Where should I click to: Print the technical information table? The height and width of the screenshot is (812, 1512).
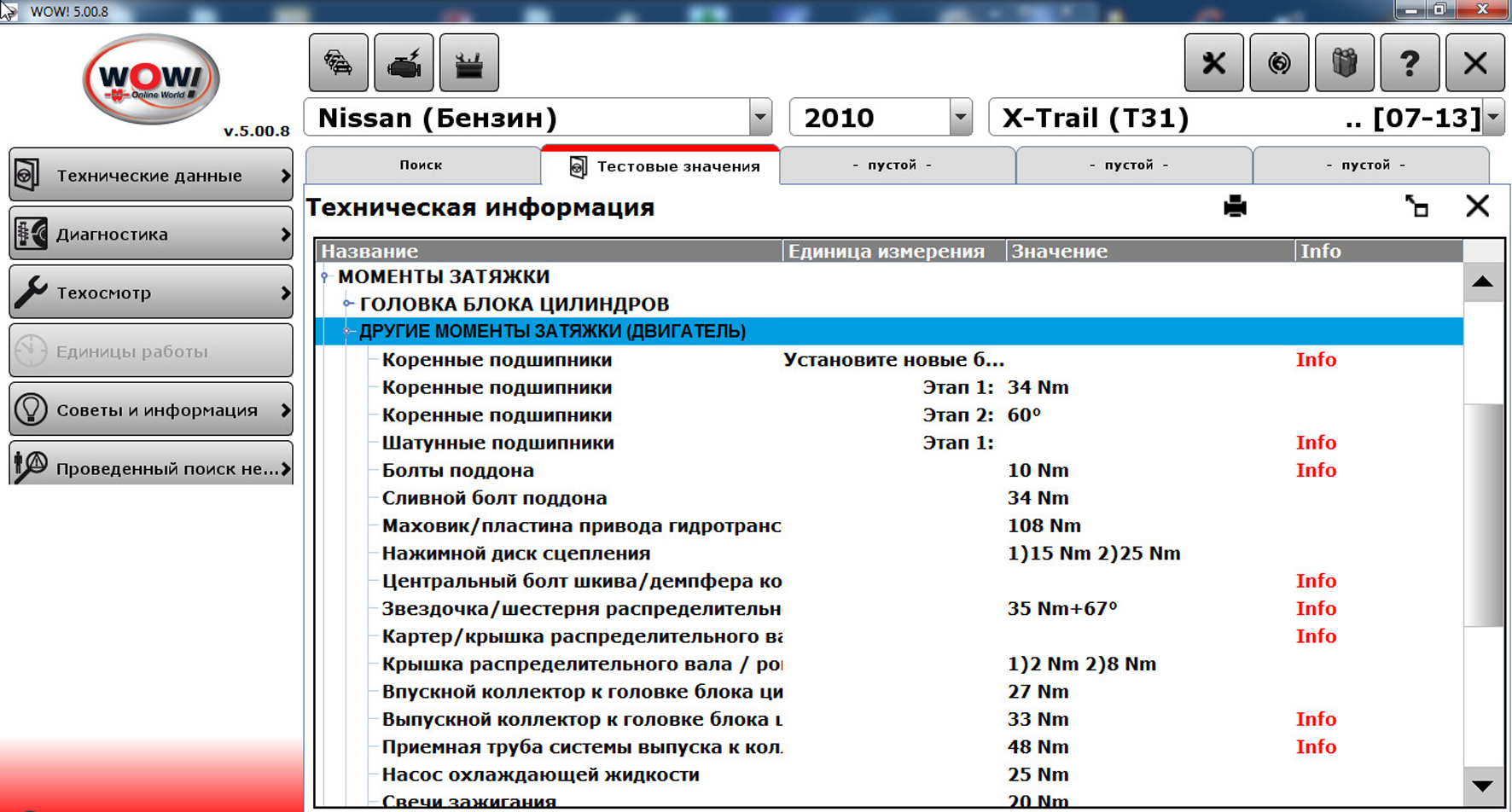click(x=1235, y=206)
